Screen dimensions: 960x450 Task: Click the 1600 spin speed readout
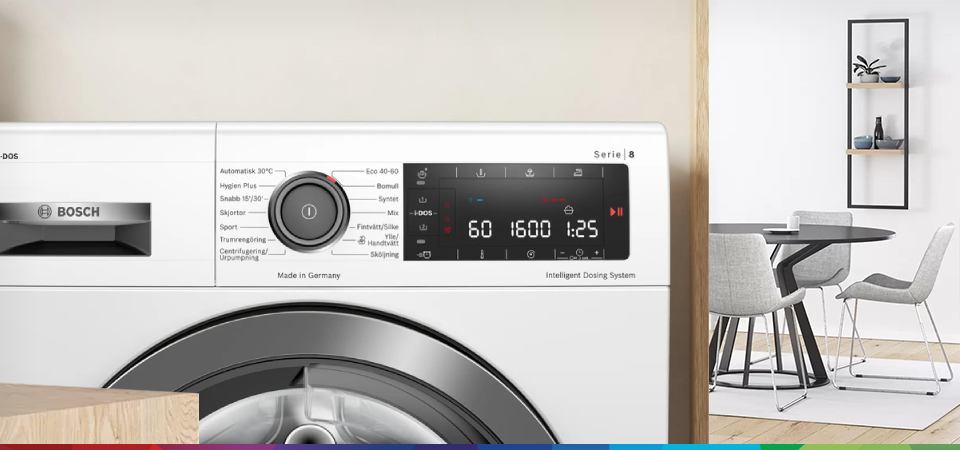[530, 229]
